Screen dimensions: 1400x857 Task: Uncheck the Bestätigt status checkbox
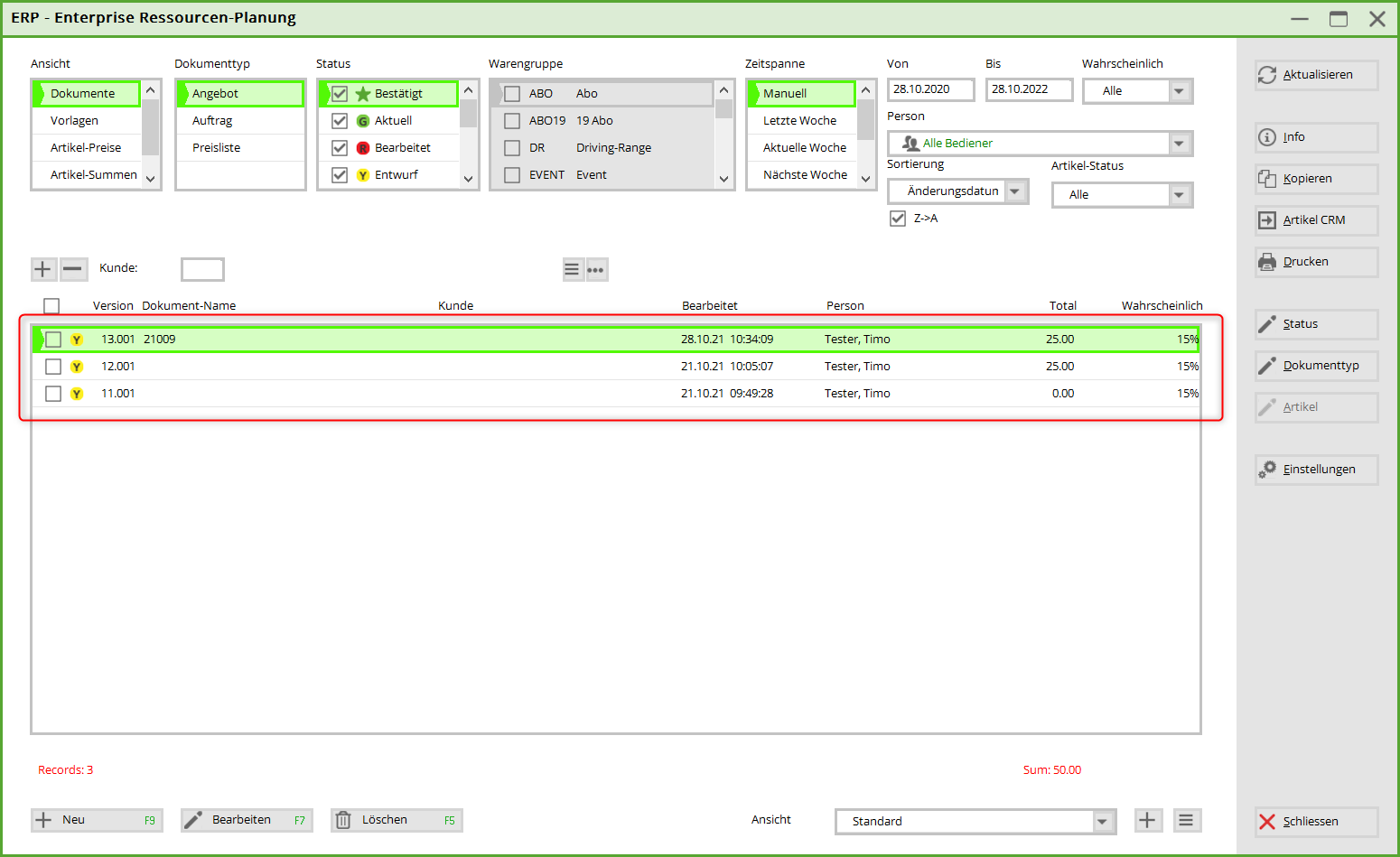[340, 94]
